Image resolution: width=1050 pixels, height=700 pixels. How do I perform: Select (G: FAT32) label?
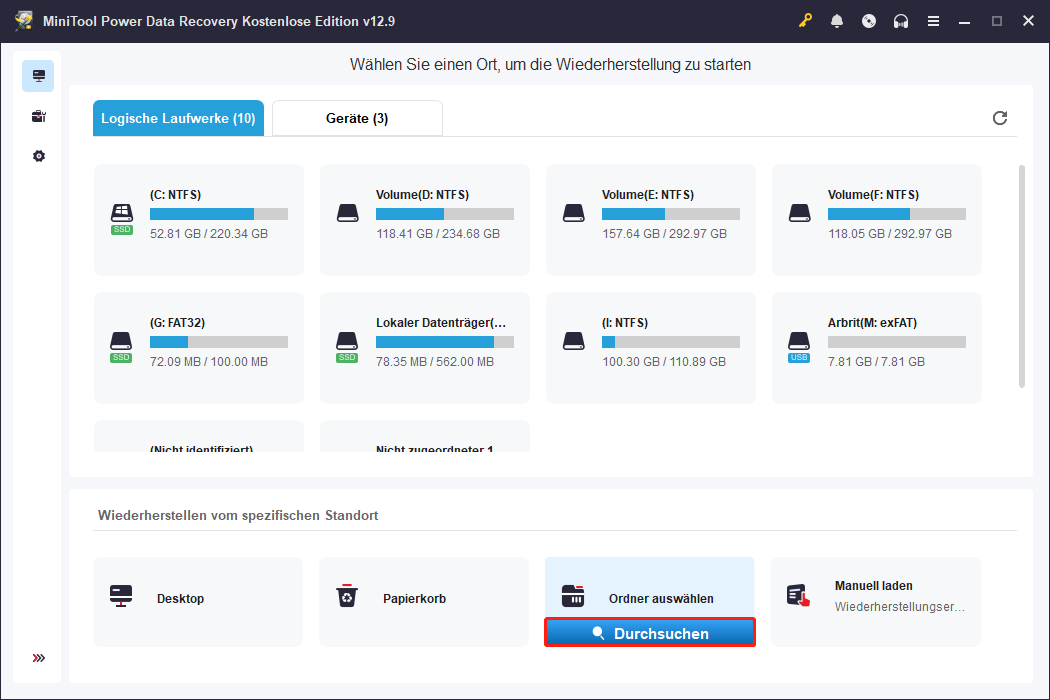(x=177, y=323)
